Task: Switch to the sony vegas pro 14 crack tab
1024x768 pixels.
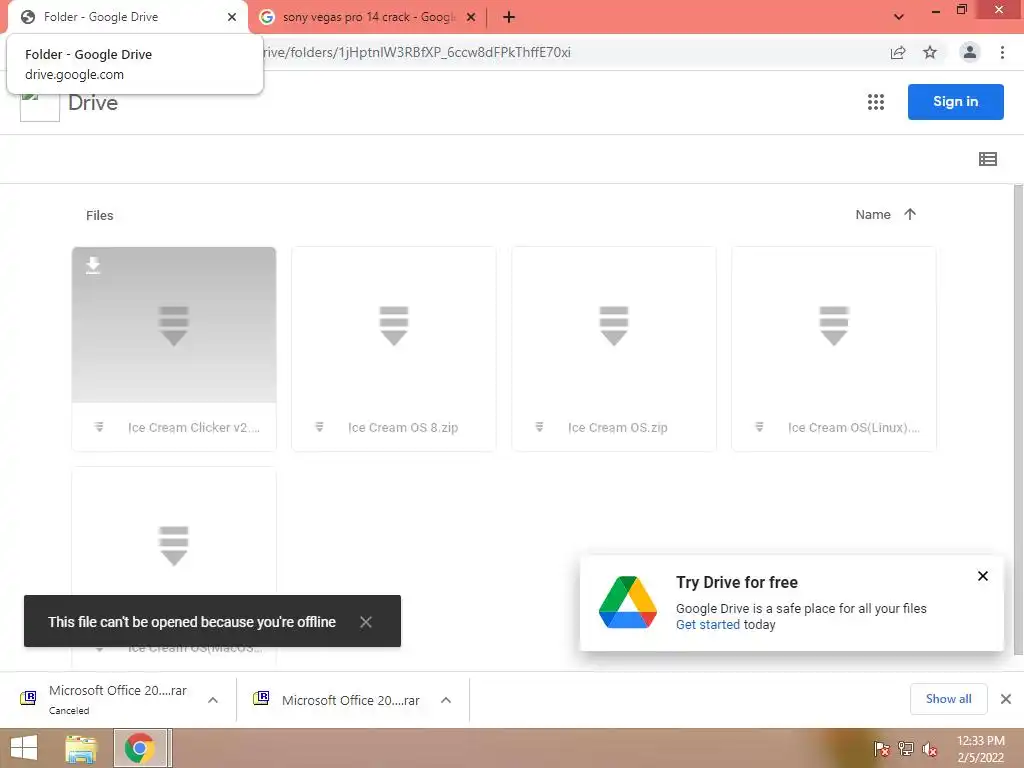Action: coord(368,17)
